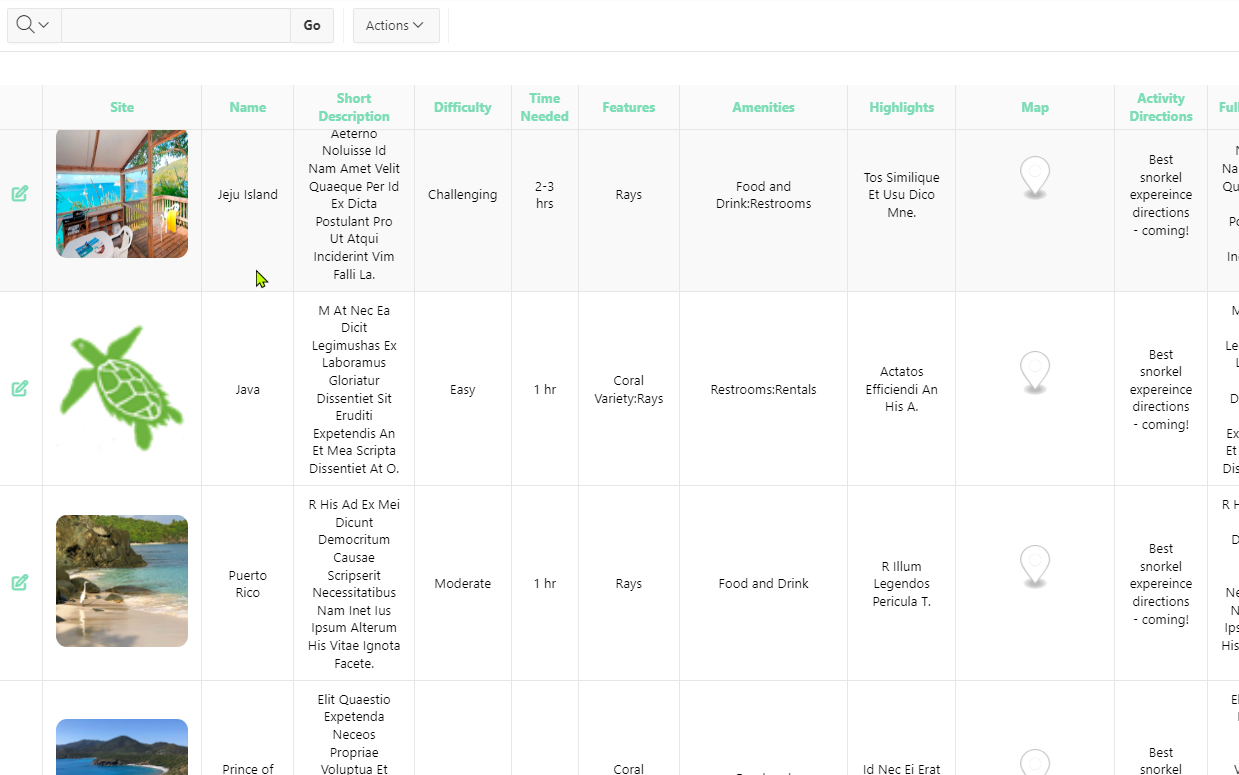Screen dimensions: 1239x775
Task: Click the Activity Directions column header
Action: (1160, 107)
